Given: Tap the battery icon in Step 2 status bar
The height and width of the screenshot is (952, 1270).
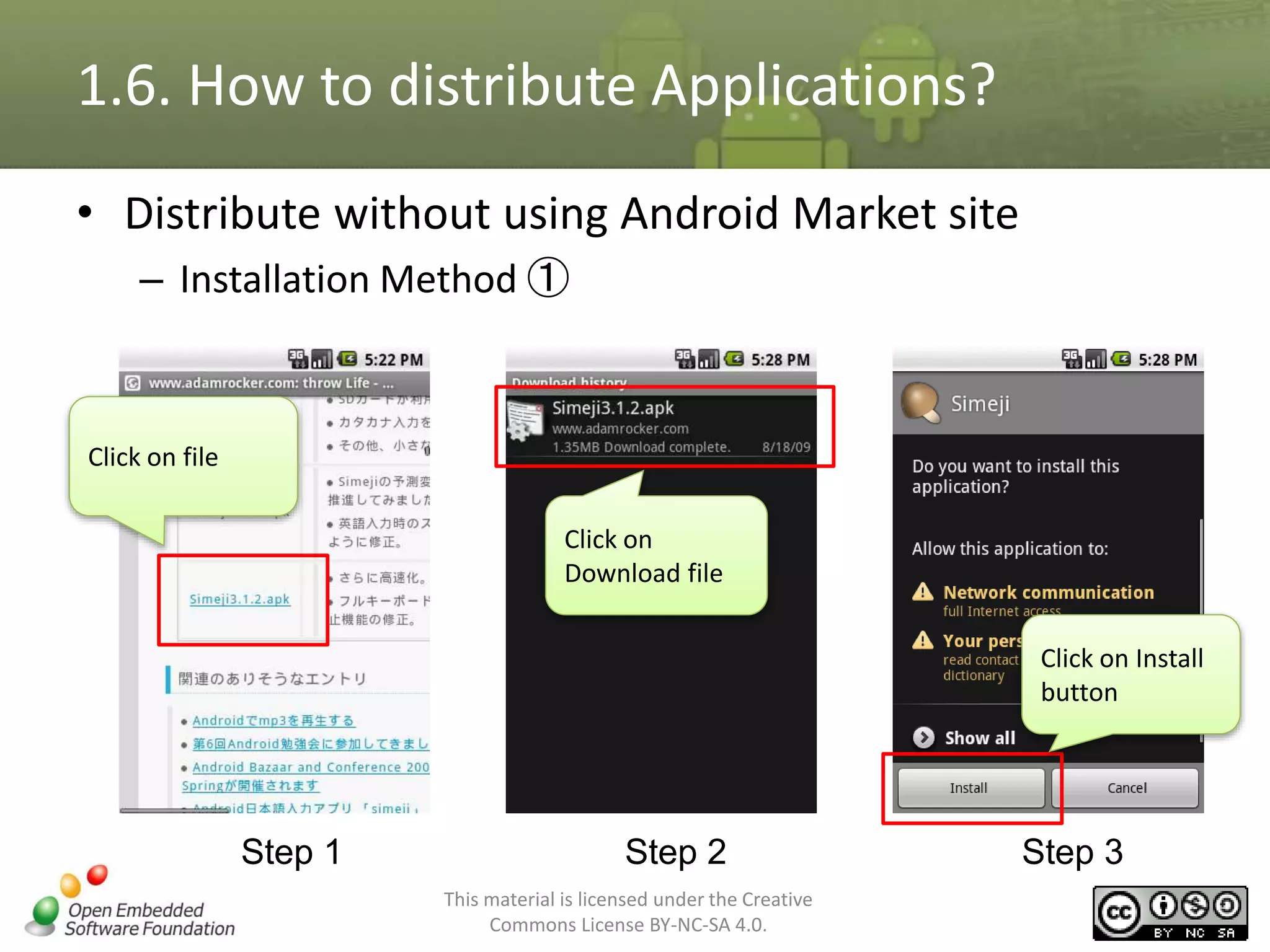Looking at the screenshot, I should [734, 358].
